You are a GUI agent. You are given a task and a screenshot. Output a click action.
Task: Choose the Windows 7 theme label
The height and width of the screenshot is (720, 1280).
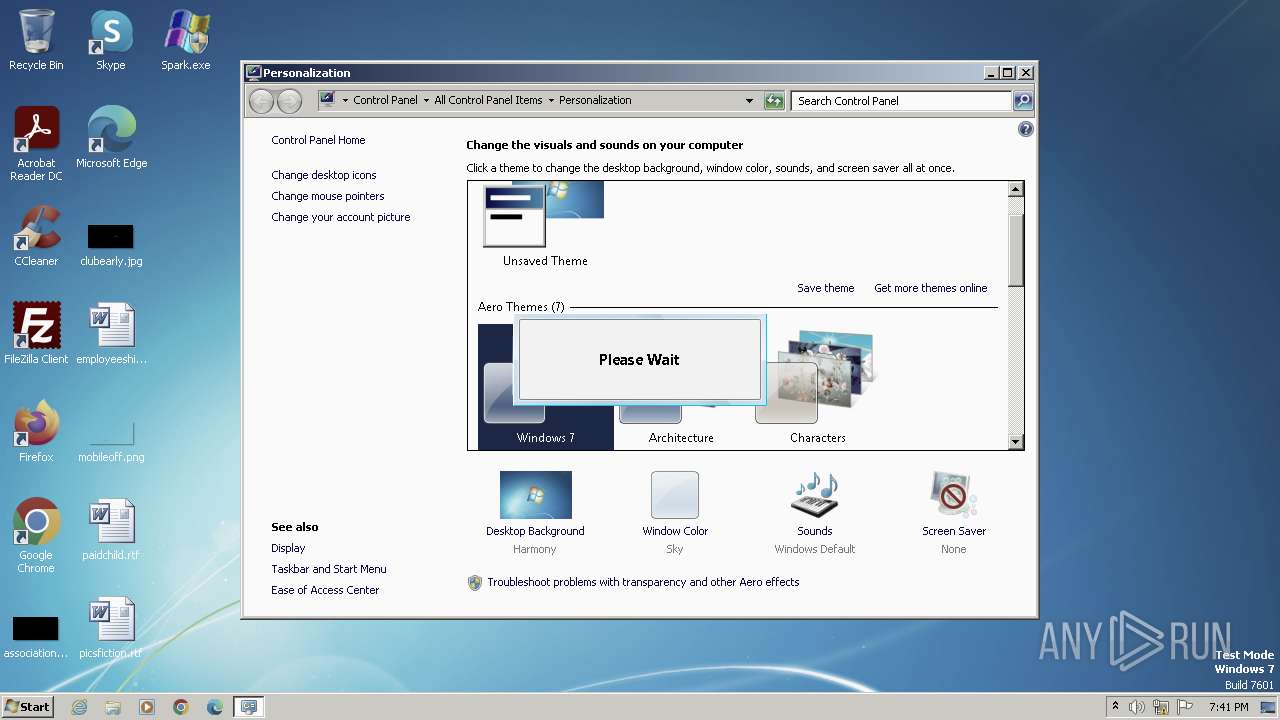545,438
